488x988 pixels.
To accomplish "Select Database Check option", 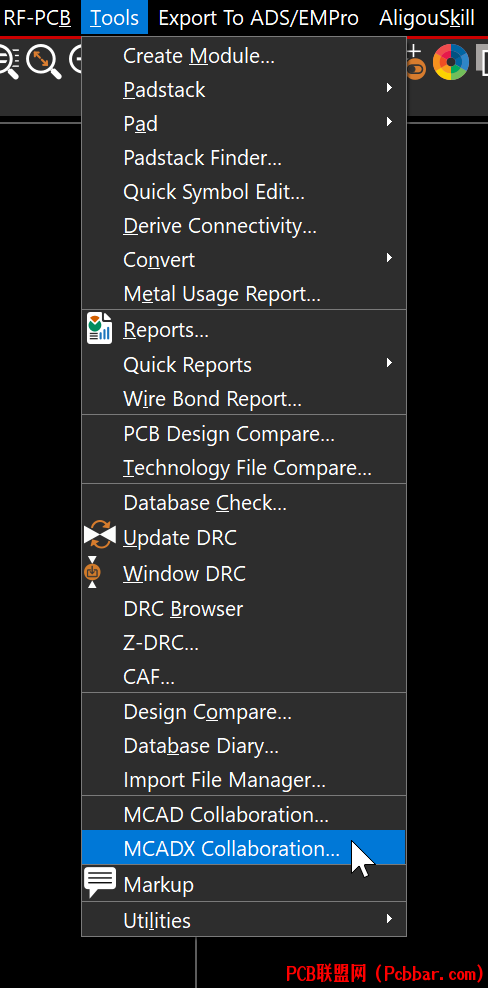I will [x=243, y=502].
